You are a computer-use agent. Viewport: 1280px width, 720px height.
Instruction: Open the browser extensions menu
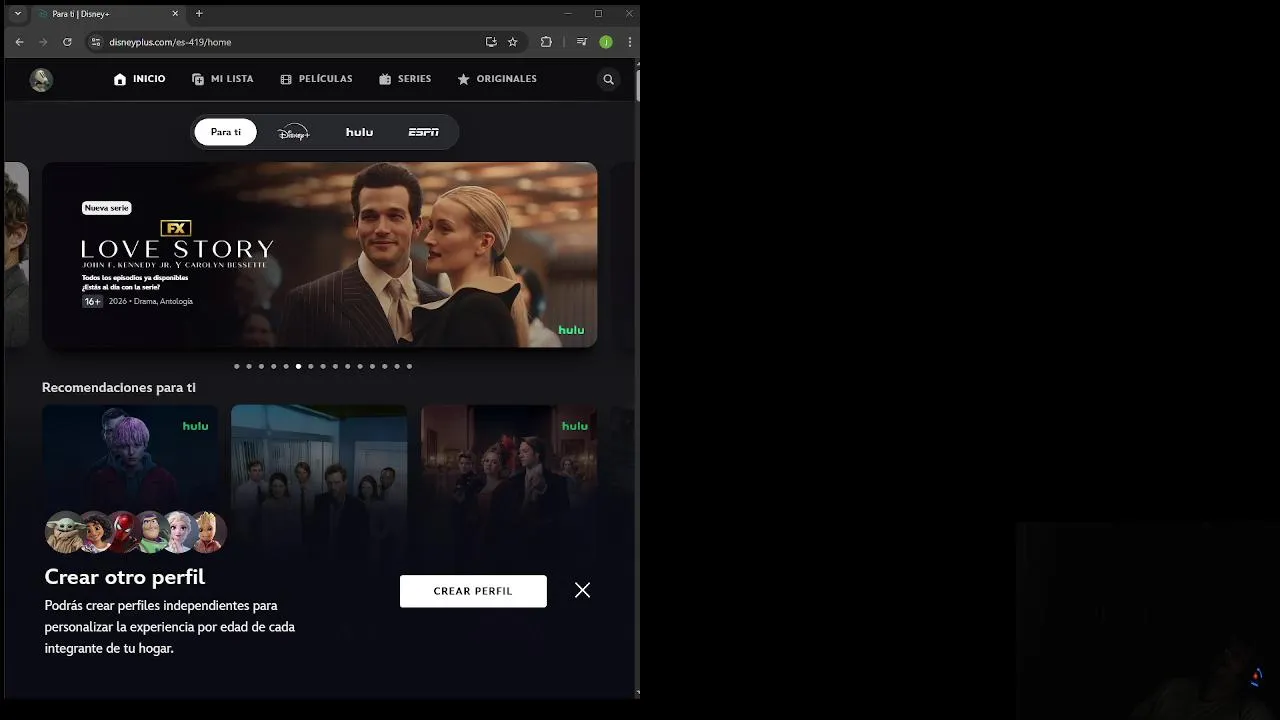546,42
